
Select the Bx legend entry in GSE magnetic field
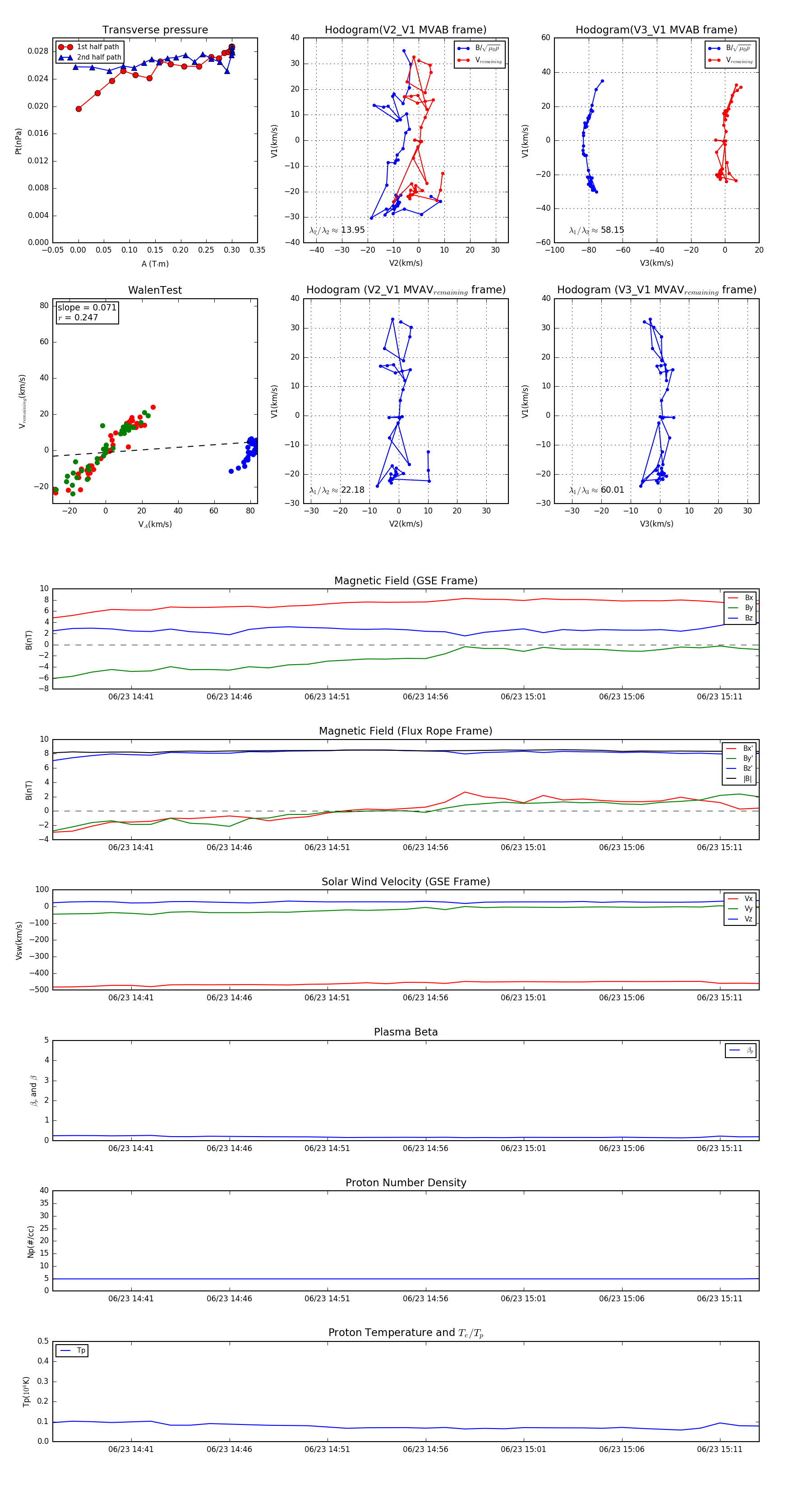(x=740, y=598)
